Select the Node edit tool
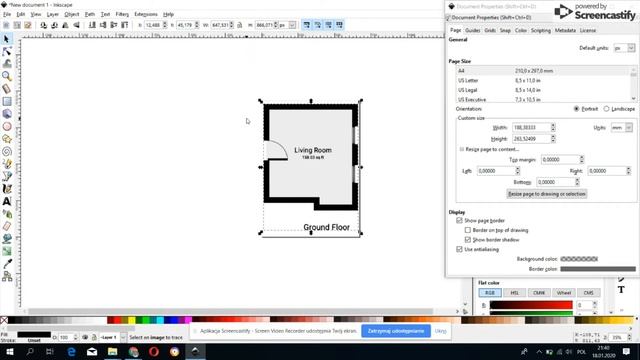 [x=7, y=51]
